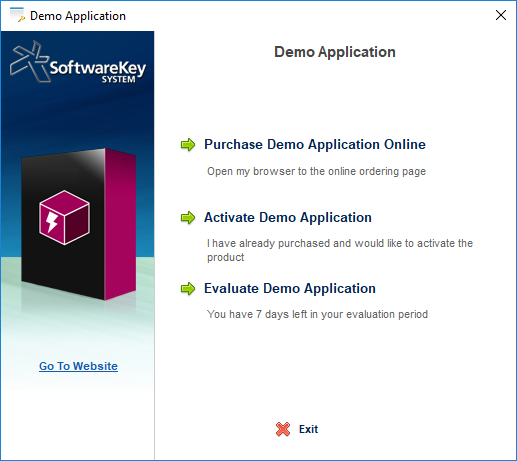
Task: Click the SoftwareKey System wordmark text
Action: pyautogui.click(x=98, y=71)
